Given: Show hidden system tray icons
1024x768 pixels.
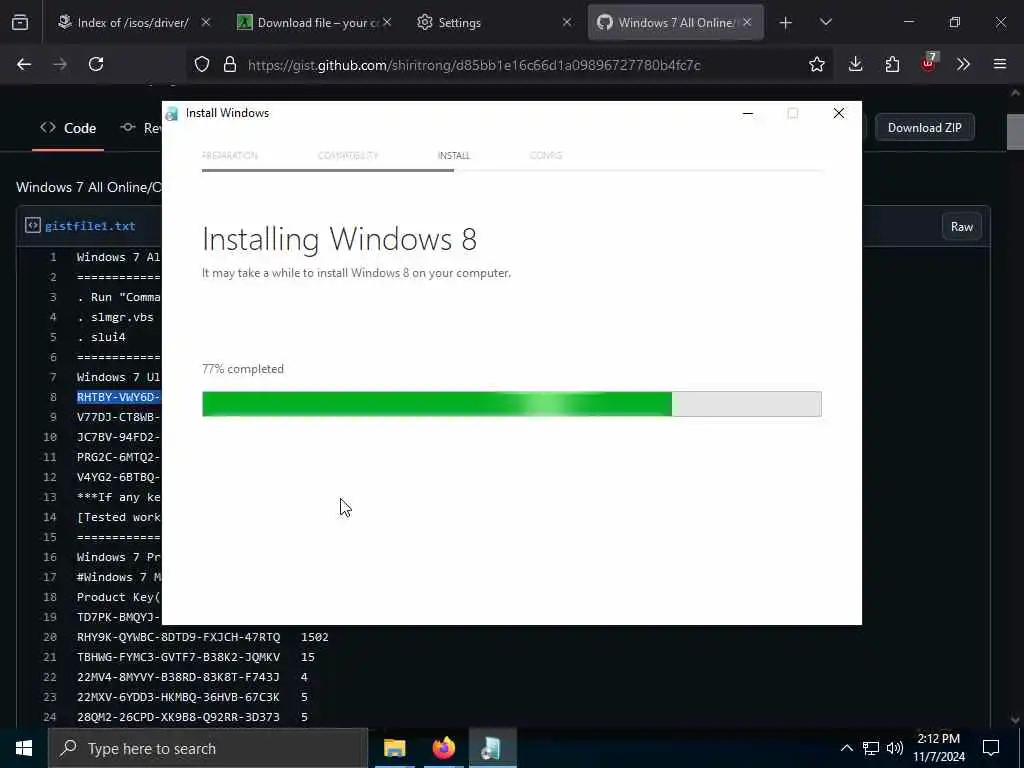Looking at the screenshot, I should 846,748.
